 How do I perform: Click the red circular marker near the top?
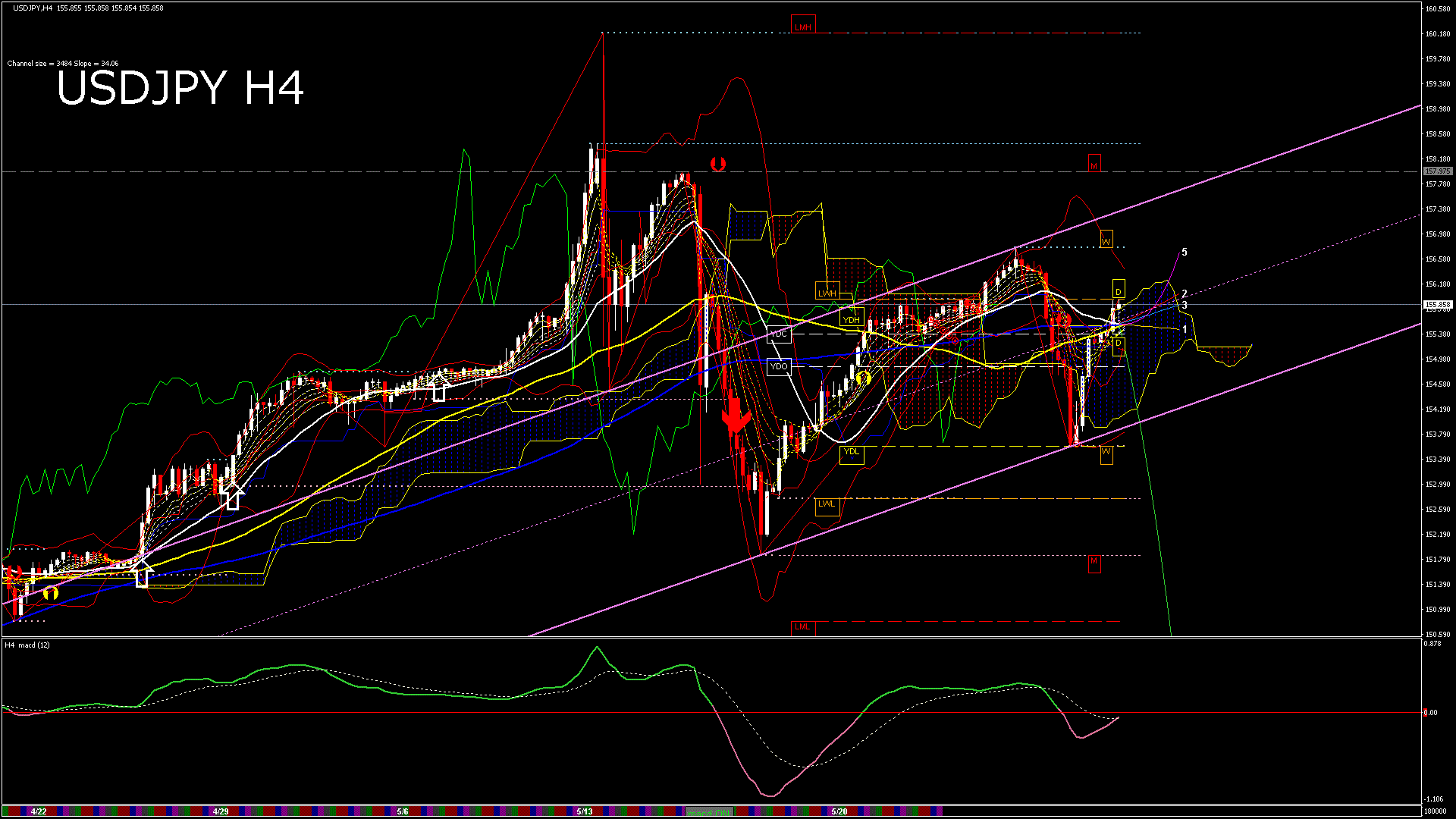pos(718,164)
